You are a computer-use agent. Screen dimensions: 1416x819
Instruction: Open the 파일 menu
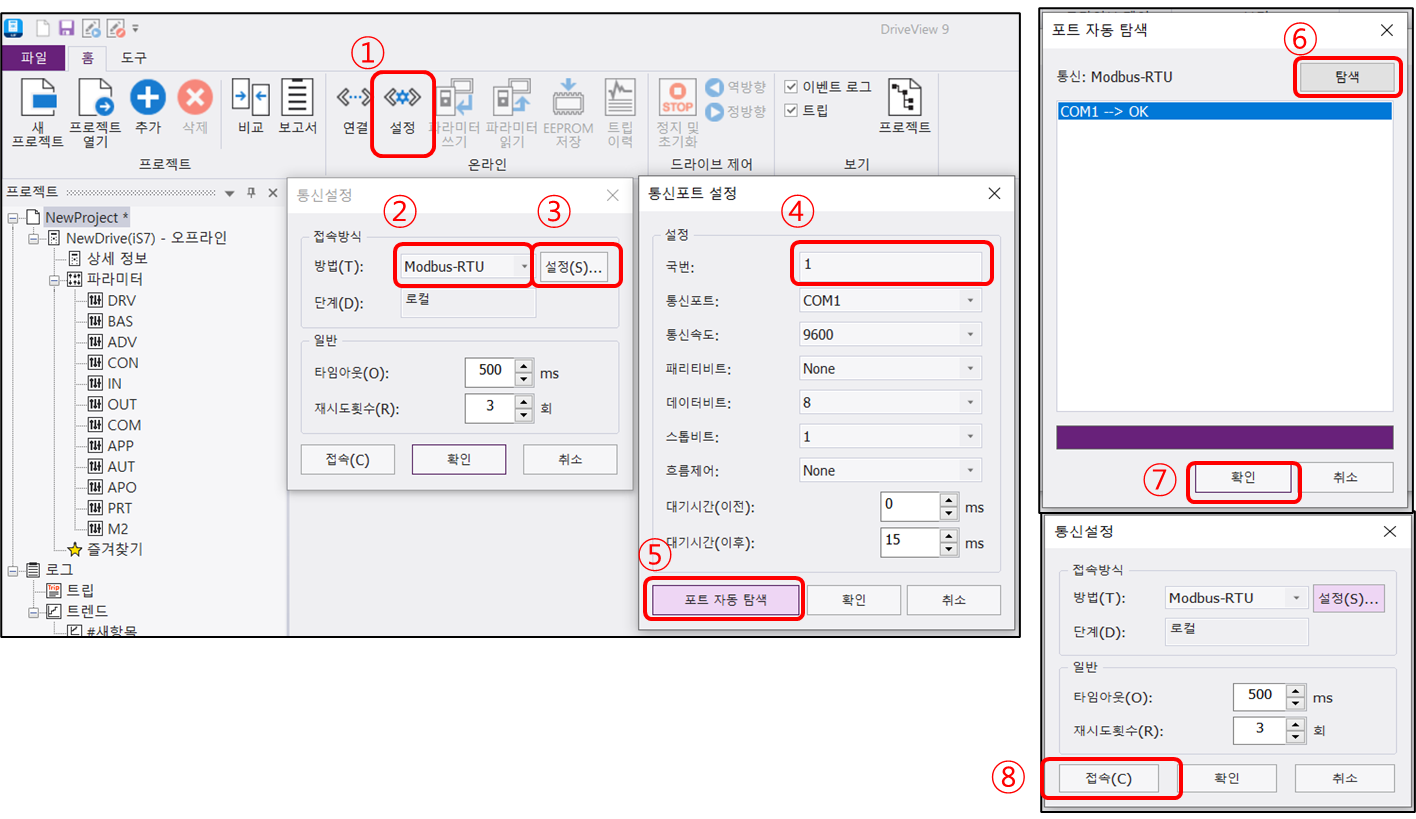34,58
